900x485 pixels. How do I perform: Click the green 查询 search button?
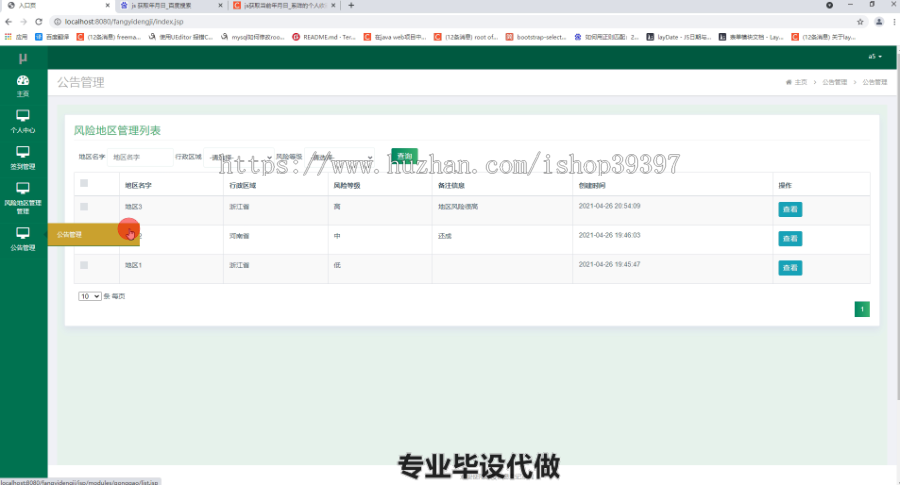405,156
